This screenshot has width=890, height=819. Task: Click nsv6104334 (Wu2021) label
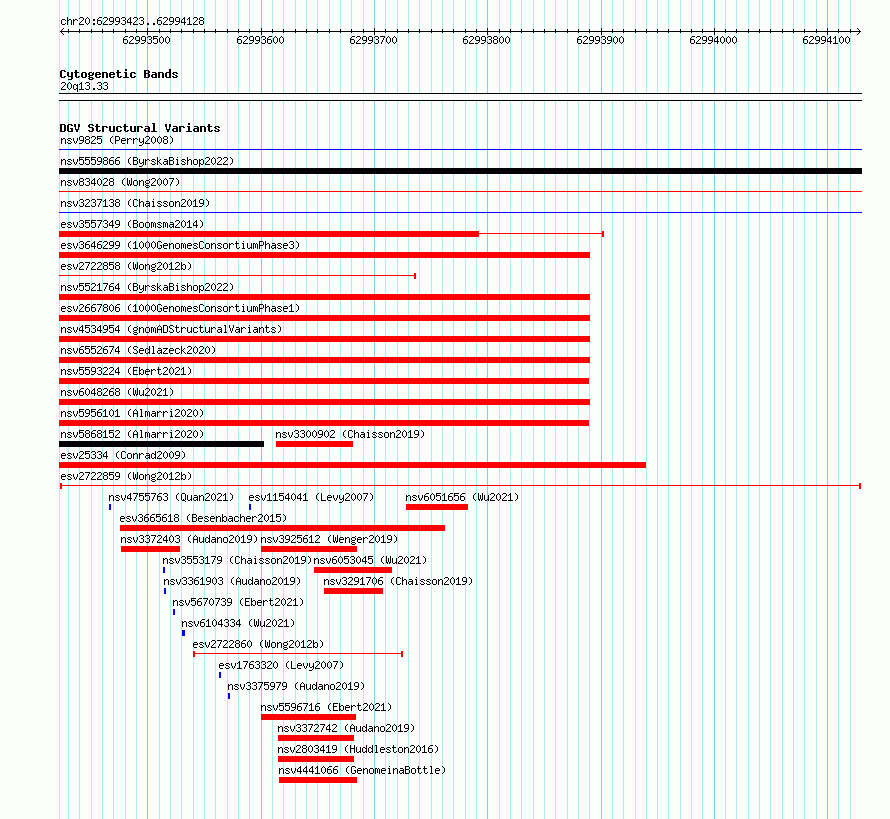point(238,623)
